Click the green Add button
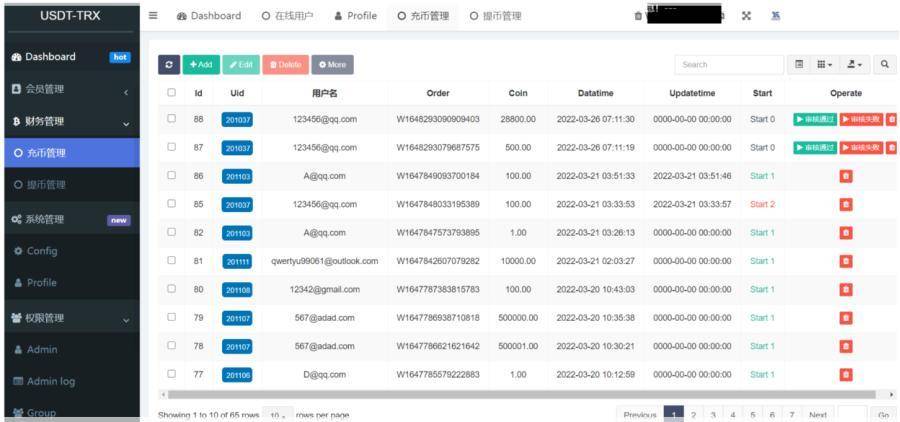 pyautogui.click(x=201, y=64)
